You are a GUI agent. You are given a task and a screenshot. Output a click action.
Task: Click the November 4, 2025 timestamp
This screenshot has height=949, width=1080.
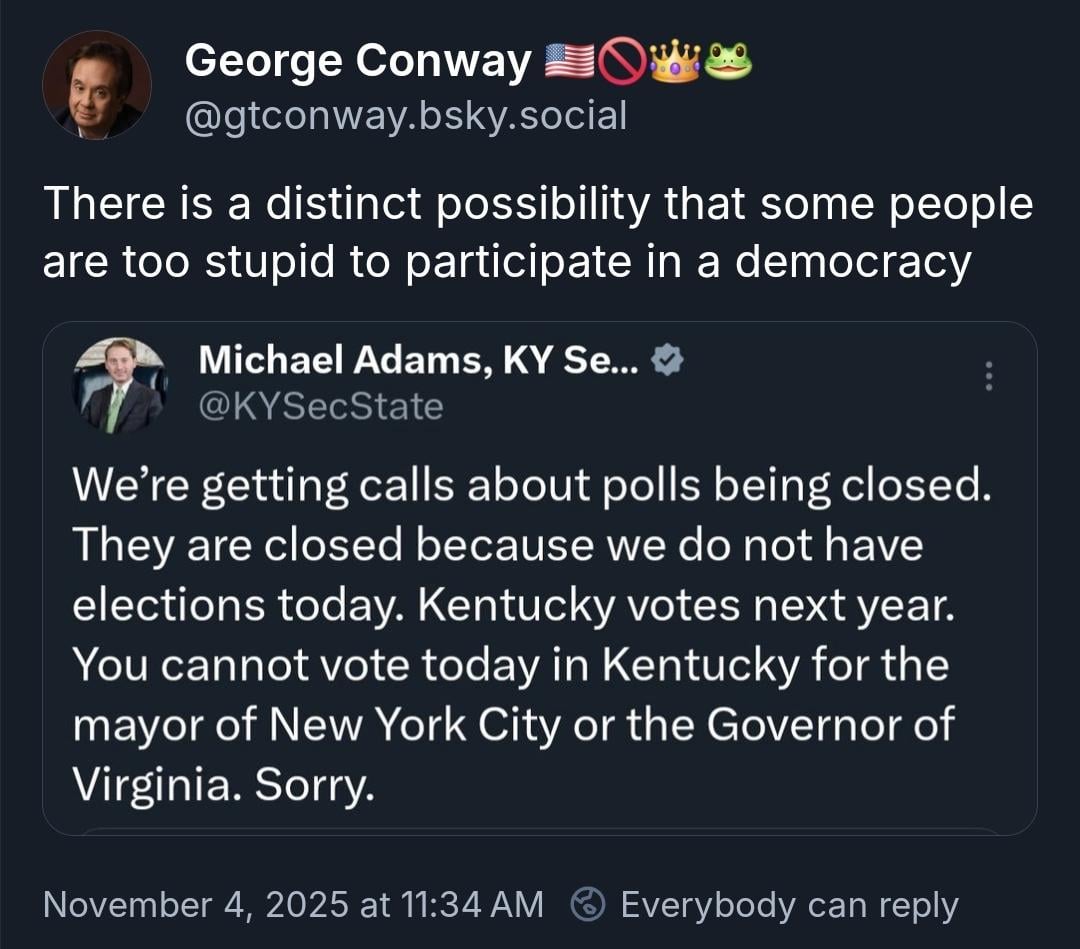click(x=293, y=904)
